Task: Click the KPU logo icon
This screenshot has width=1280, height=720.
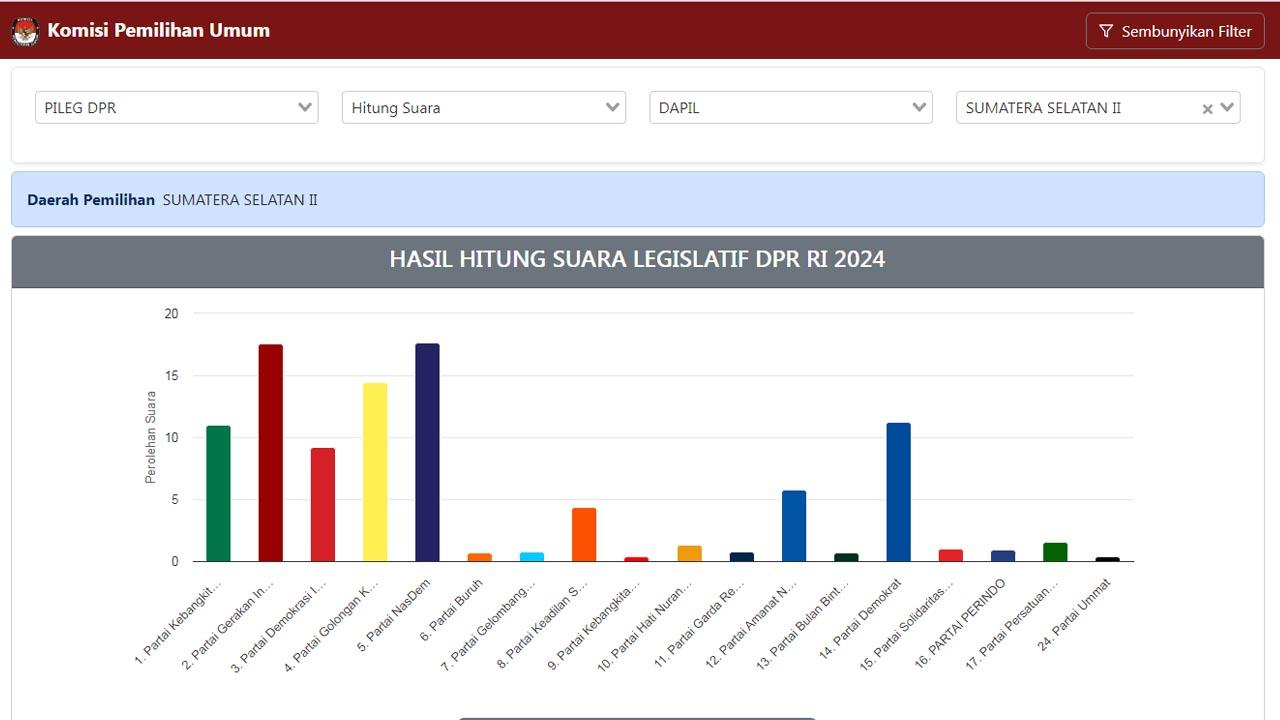Action: 25,31
